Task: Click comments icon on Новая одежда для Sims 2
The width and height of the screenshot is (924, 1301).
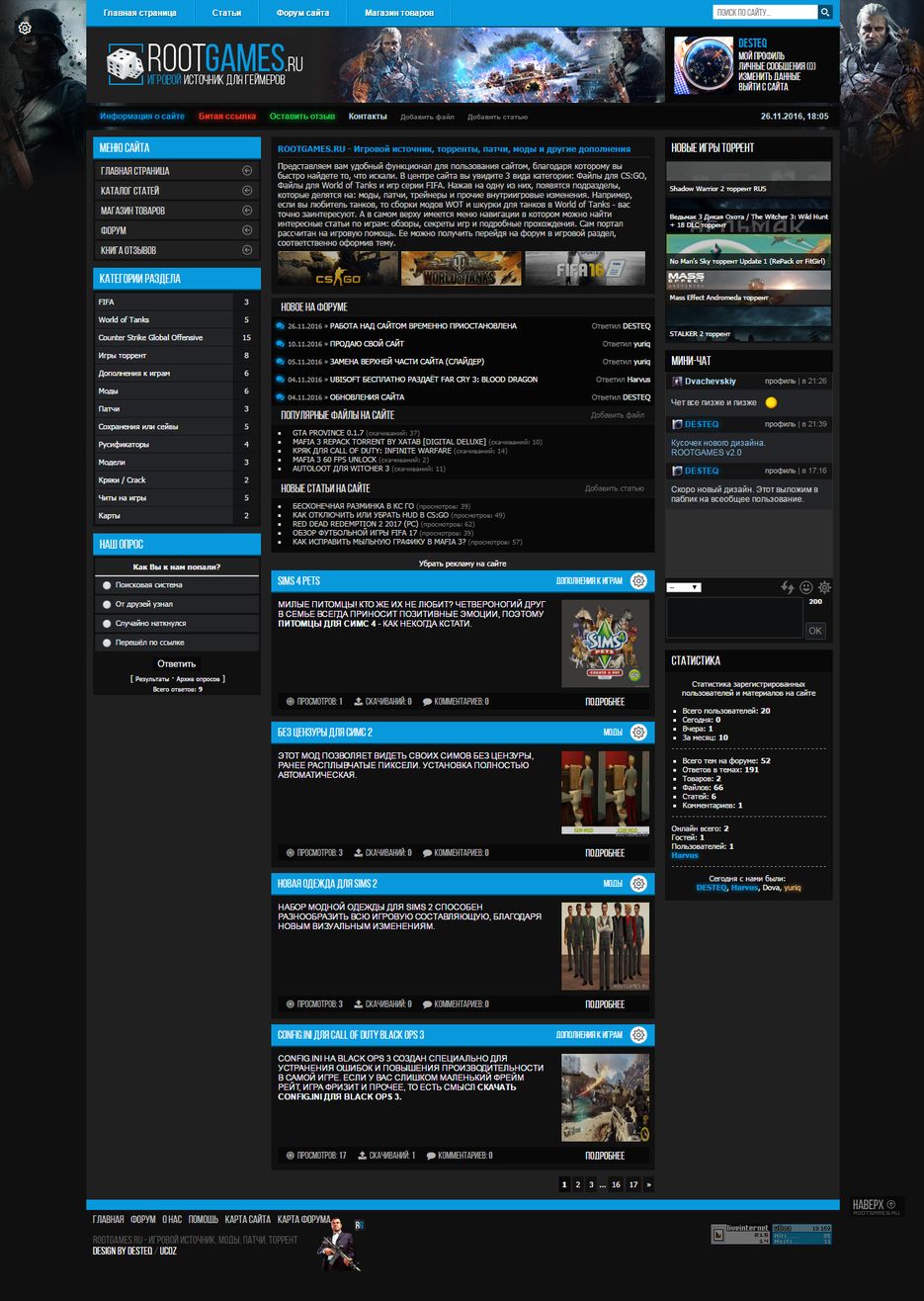Action: pos(427,1004)
